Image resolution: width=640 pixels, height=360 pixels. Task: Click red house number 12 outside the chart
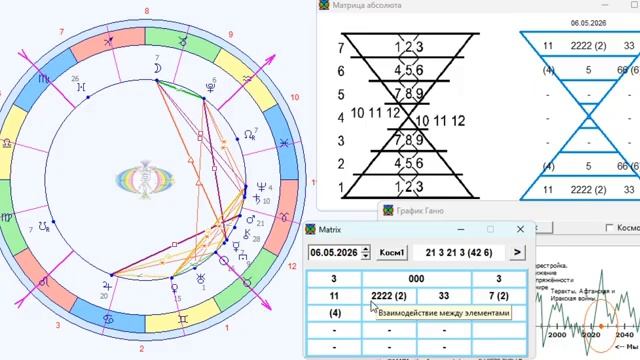(292, 266)
